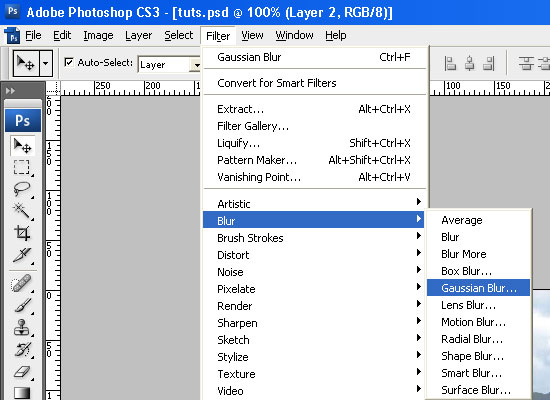The height and width of the screenshot is (400, 550).
Task: Click Move tool preset icon in options bar
Action: [26, 63]
